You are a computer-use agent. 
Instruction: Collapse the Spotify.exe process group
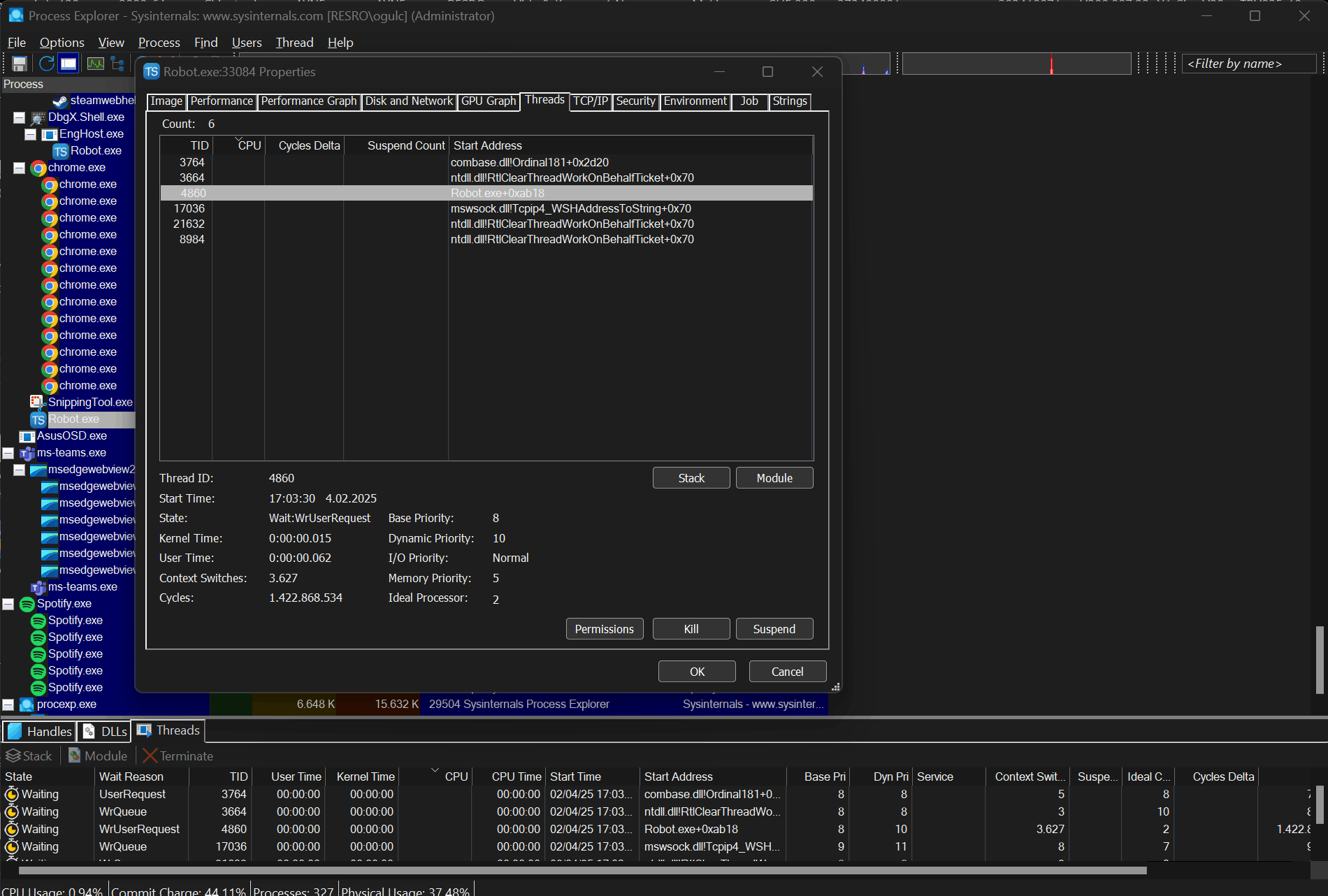(x=8, y=604)
